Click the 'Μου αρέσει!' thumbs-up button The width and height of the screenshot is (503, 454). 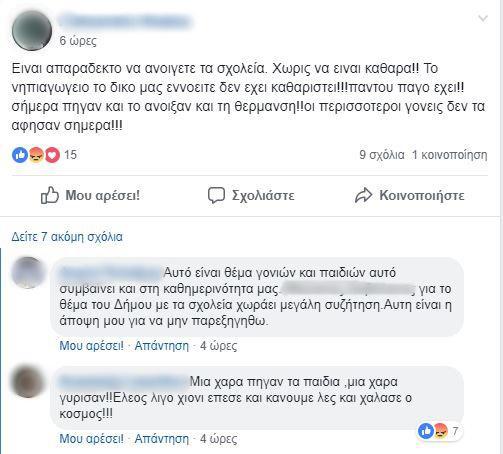[90, 195]
